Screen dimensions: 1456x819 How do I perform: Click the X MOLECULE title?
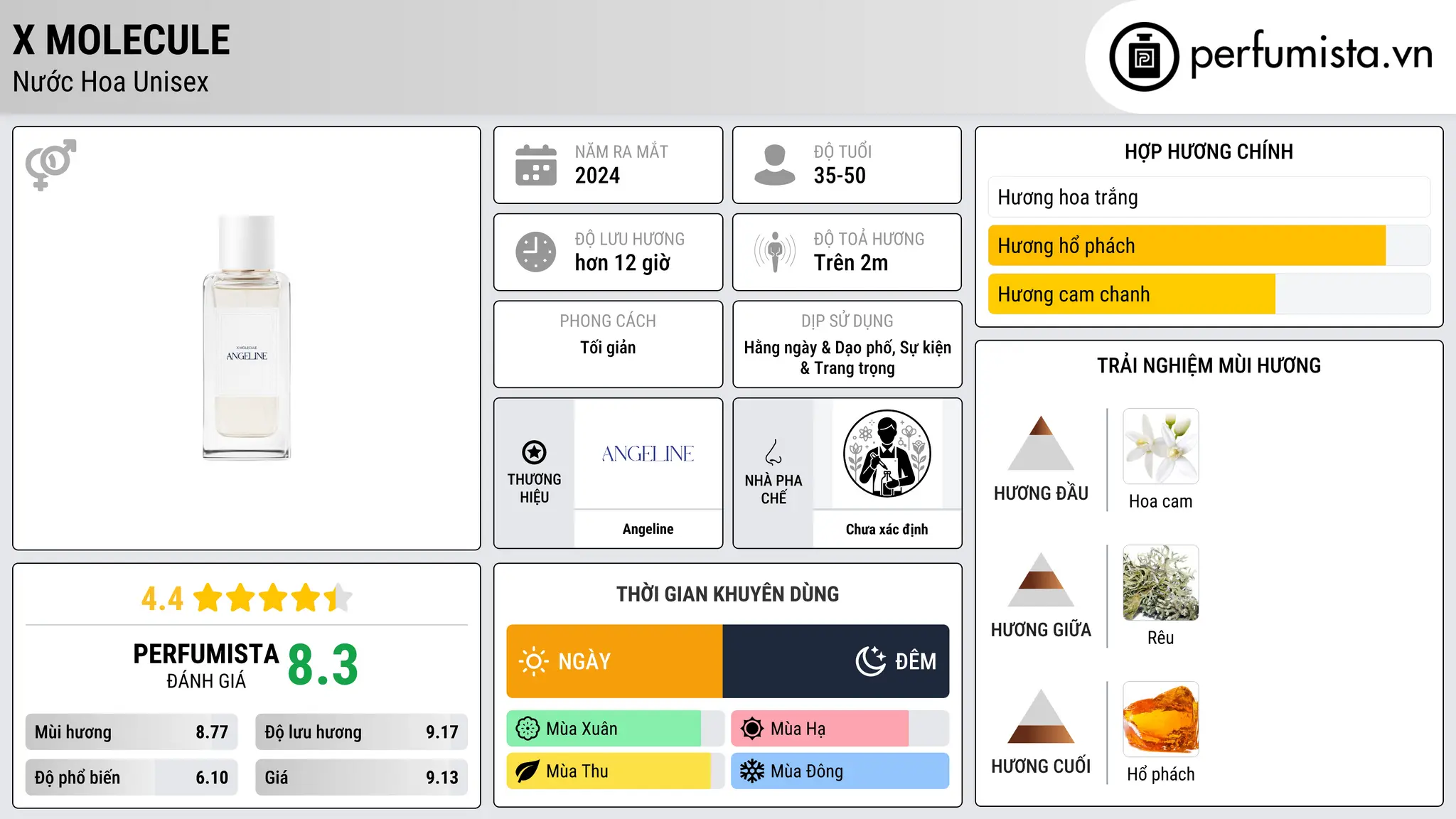(x=122, y=40)
